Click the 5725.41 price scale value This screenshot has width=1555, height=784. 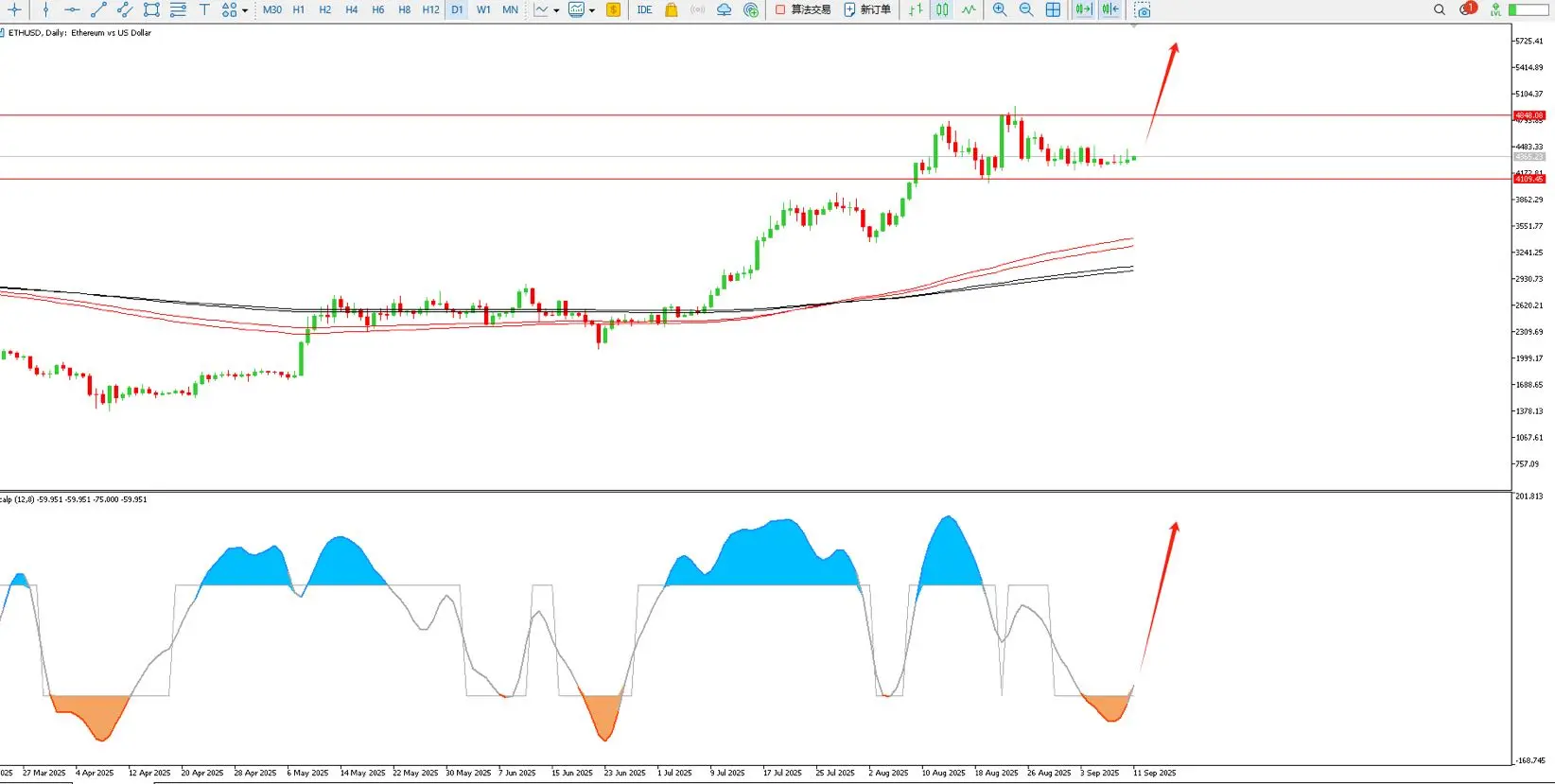1529,41
